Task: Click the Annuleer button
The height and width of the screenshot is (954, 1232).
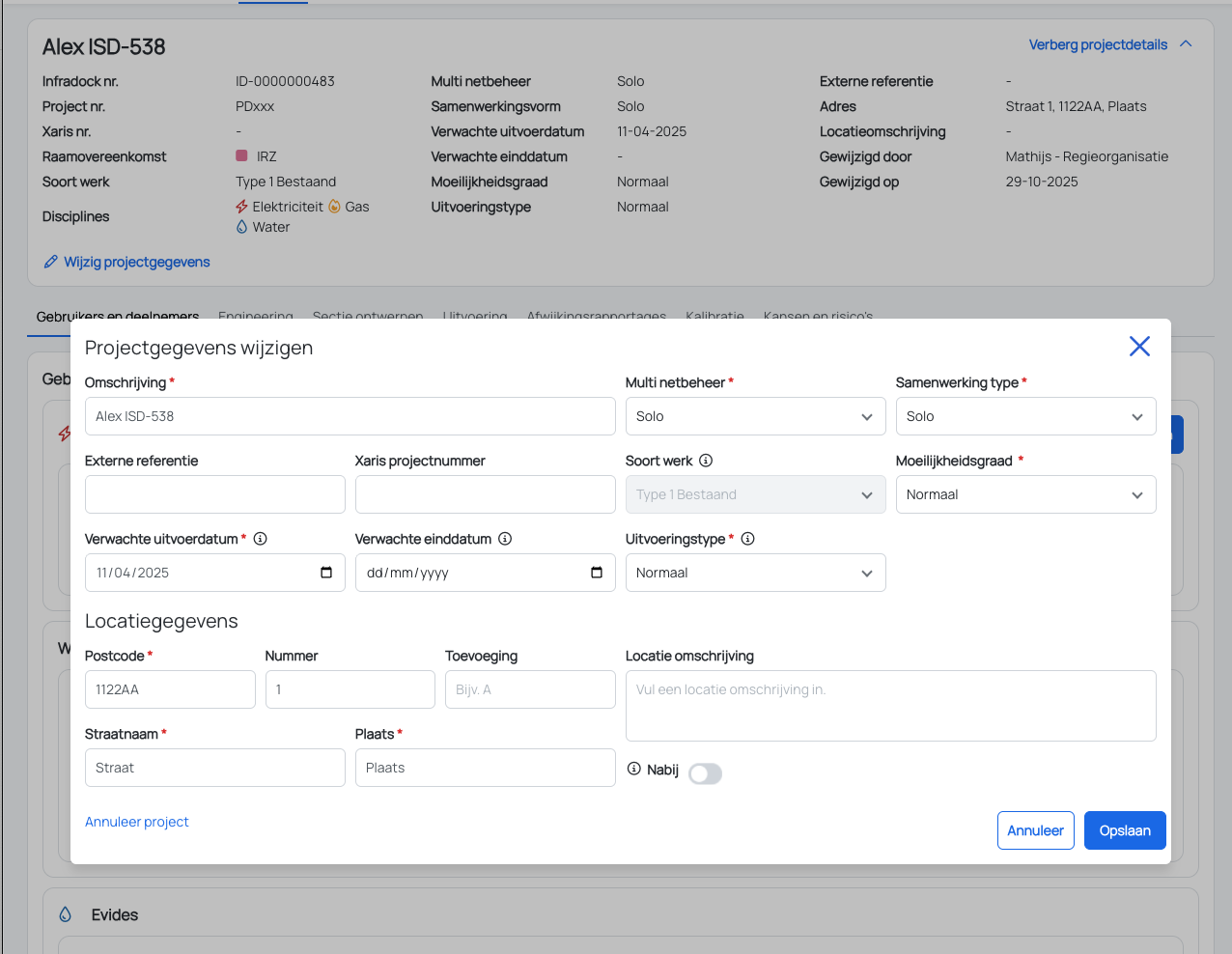Action: [x=1035, y=830]
